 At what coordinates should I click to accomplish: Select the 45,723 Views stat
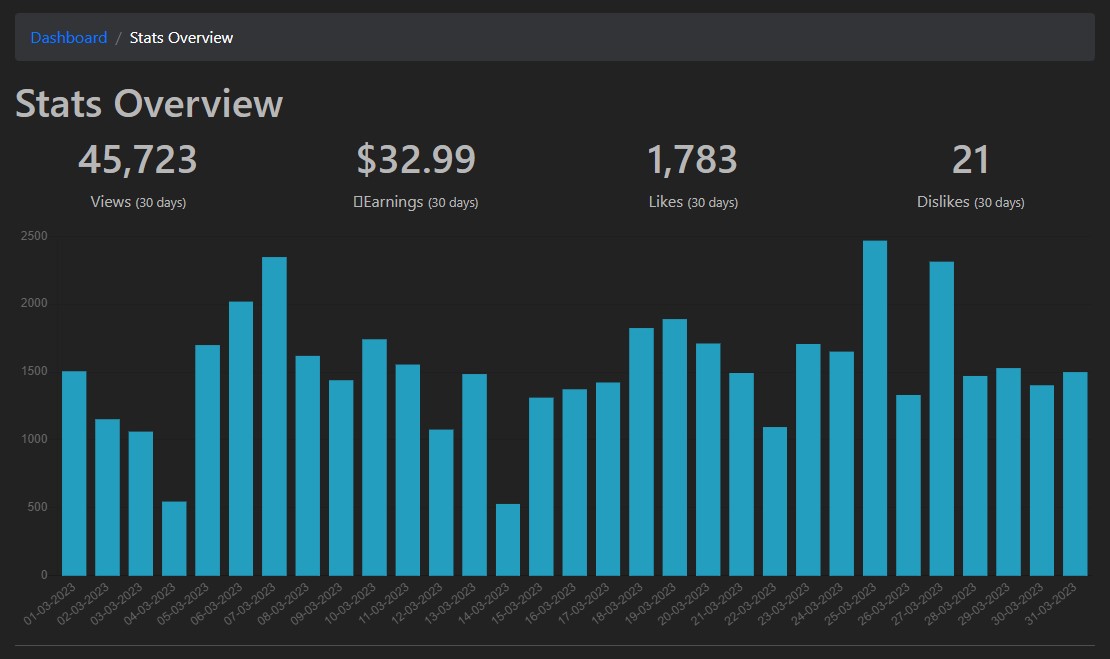click(138, 175)
